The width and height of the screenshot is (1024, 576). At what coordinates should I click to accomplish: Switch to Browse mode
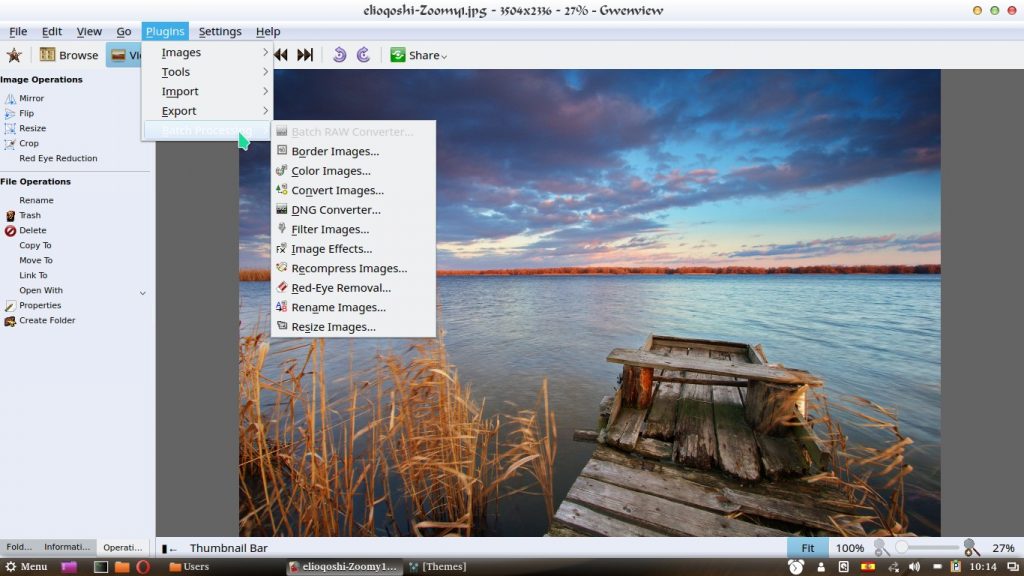[x=69, y=56]
